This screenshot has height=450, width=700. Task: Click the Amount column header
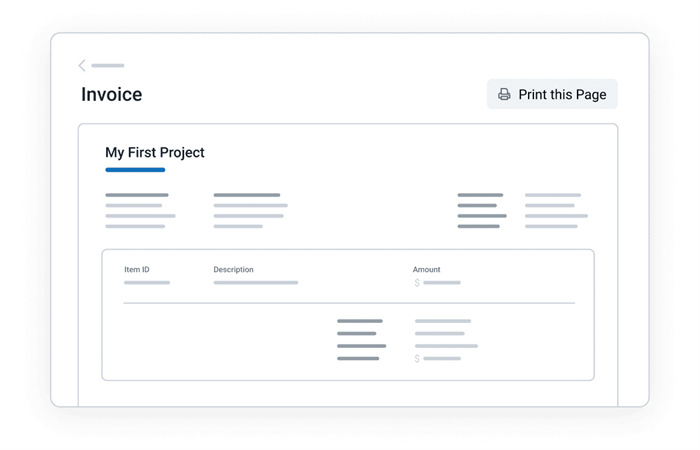point(426,270)
